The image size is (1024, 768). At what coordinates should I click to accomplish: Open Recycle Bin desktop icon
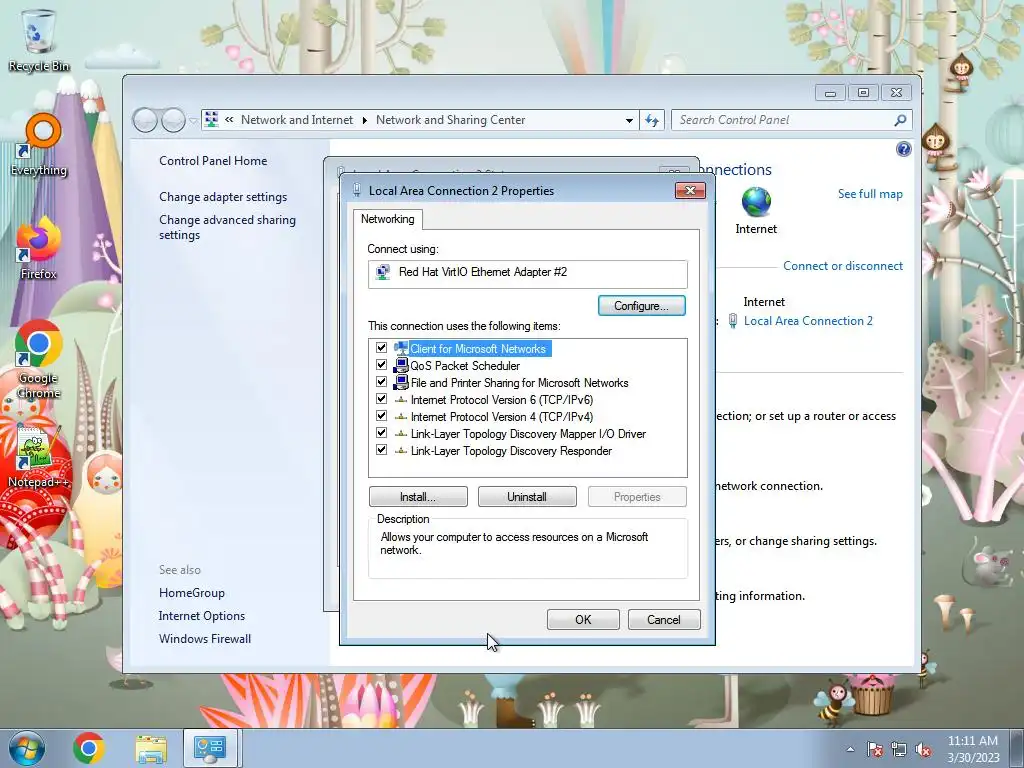click(x=39, y=39)
